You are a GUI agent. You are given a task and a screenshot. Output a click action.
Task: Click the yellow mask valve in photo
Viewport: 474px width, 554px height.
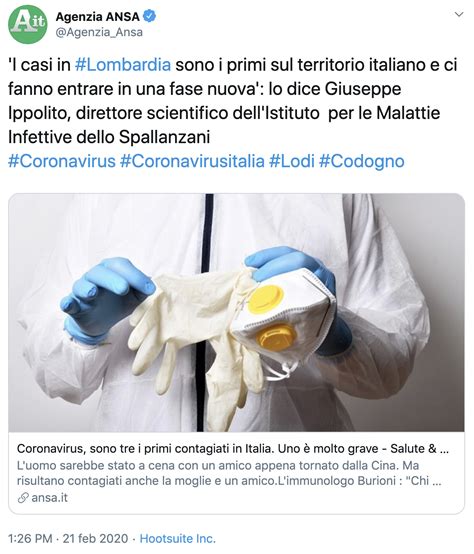(266, 299)
